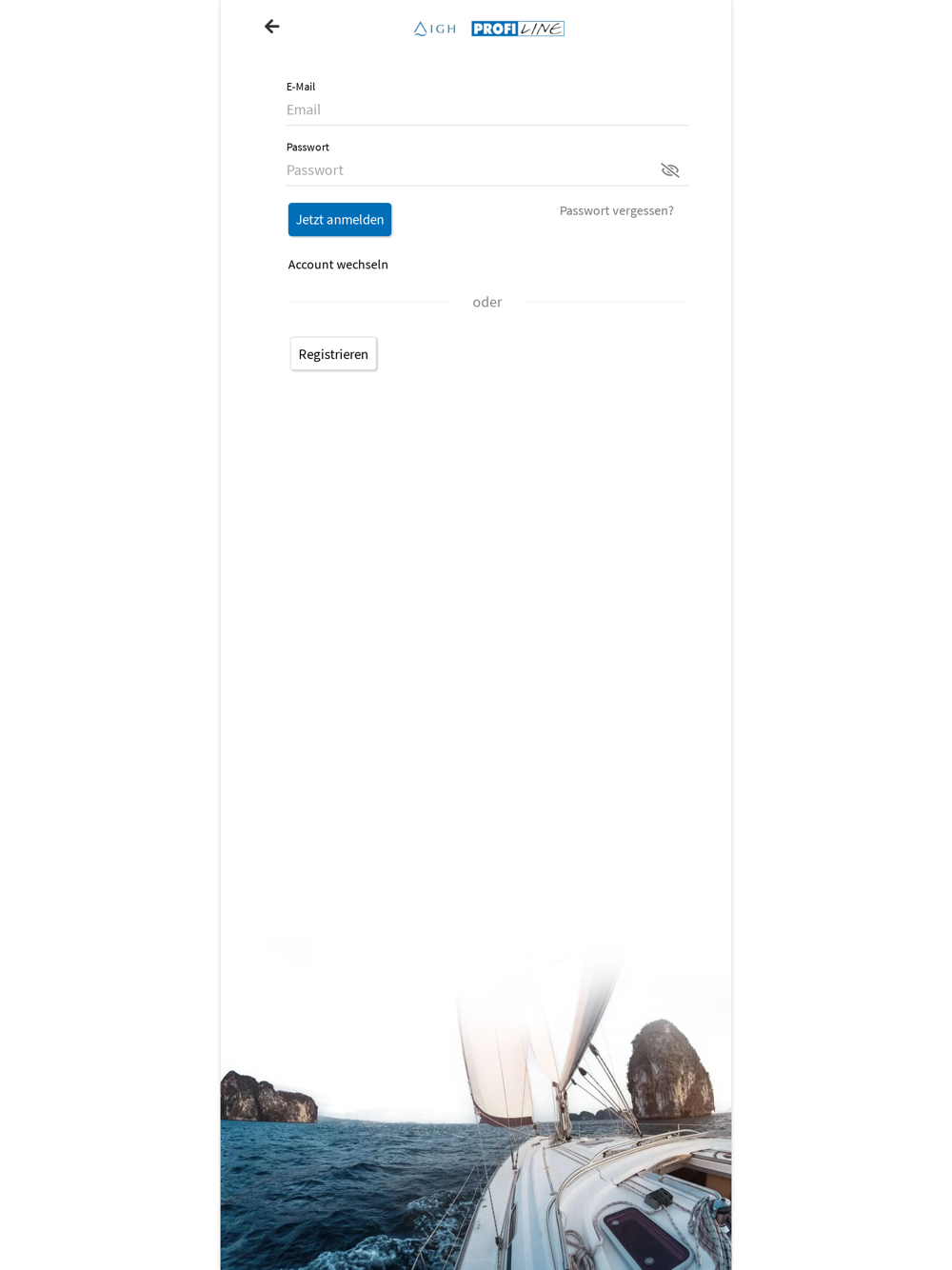
Task: Click the oder separator text
Action: [x=487, y=302]
